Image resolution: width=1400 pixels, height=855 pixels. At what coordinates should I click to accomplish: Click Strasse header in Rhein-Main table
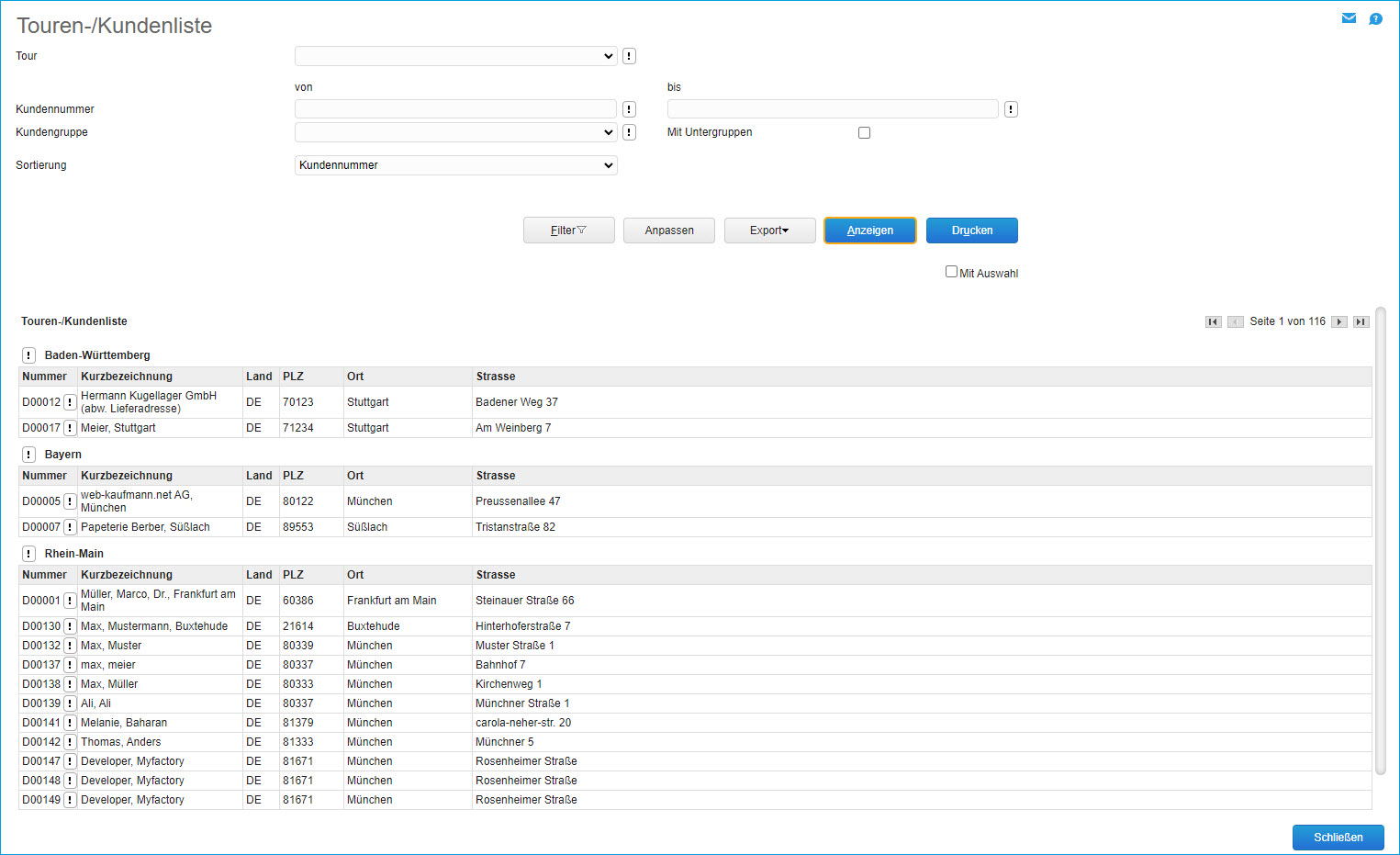click(496, 575)
